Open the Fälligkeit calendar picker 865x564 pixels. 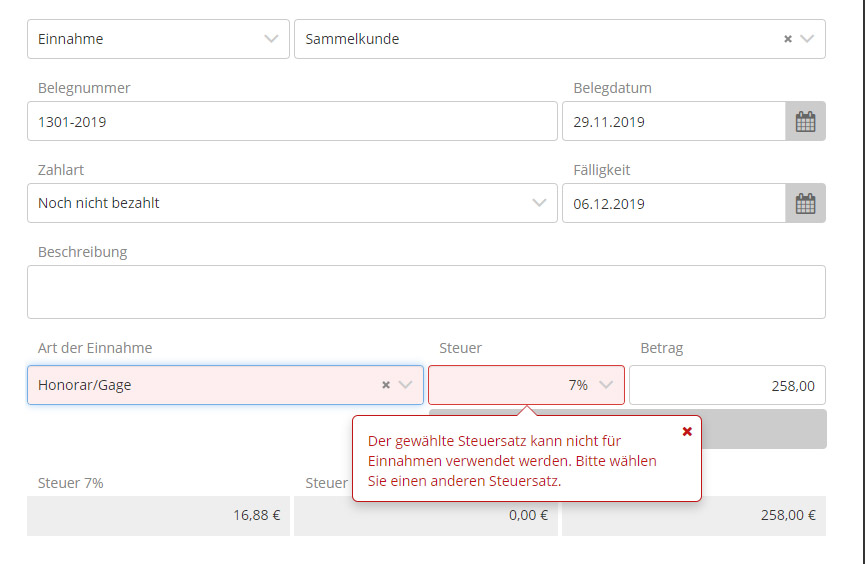[x=805, y=204]
